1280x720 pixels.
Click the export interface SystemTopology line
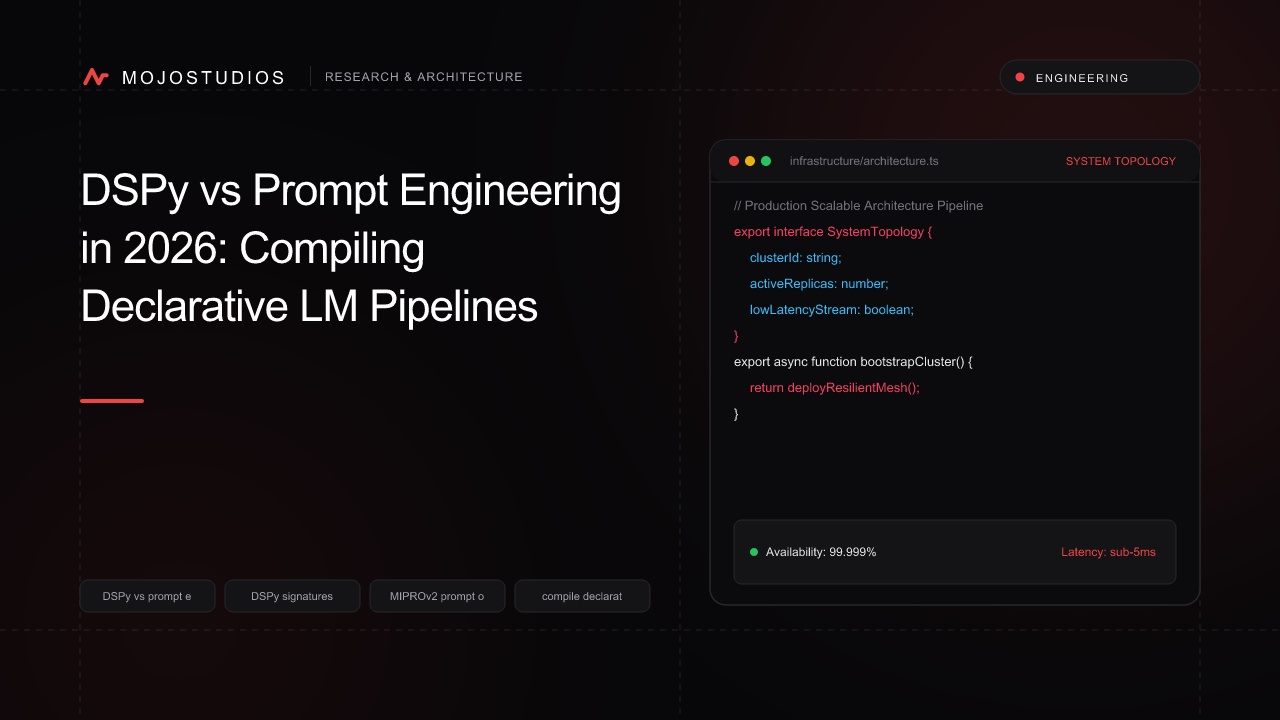tap(833, 231)
